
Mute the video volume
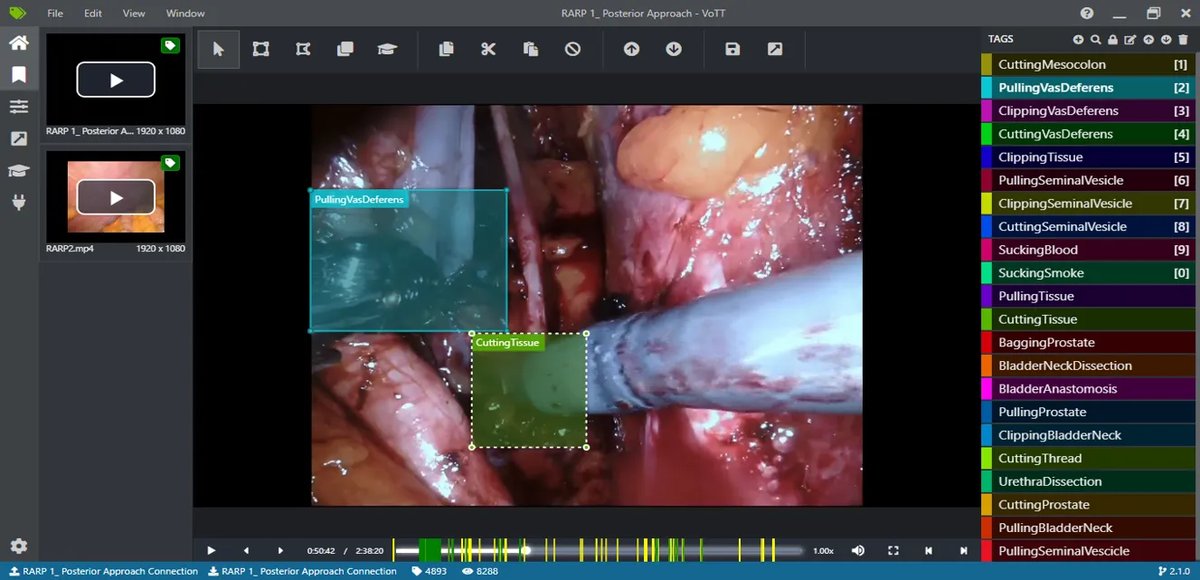[x=858, y=550]
